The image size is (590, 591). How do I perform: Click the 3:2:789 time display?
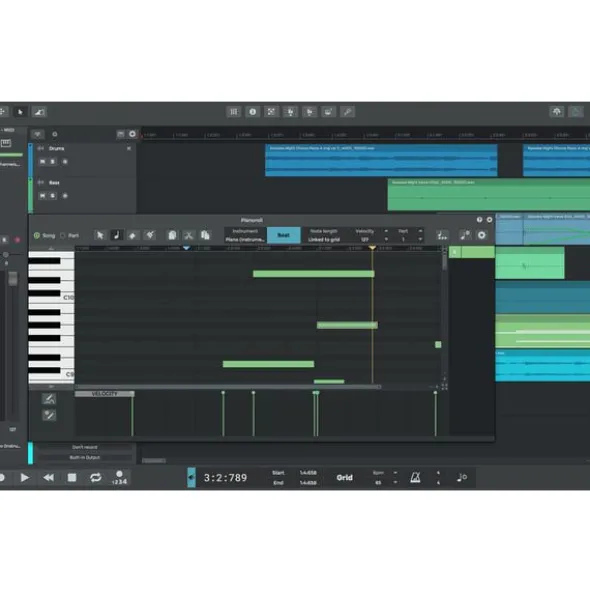pyautogui.click(x=225, y=478)
